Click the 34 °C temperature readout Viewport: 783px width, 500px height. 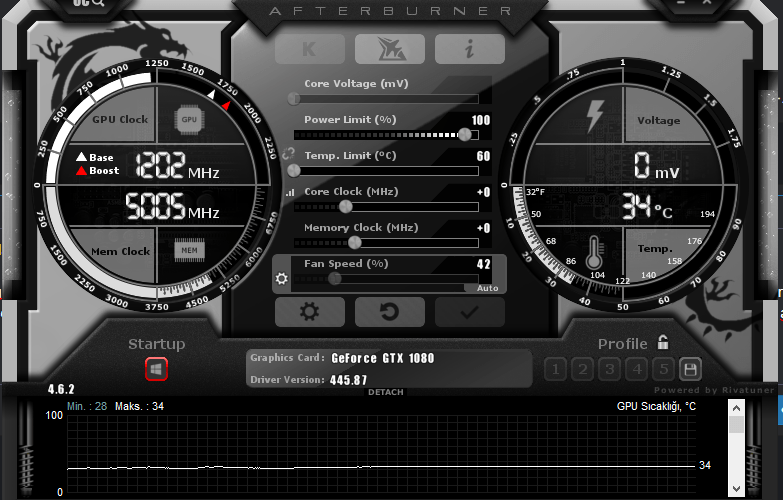648,207
